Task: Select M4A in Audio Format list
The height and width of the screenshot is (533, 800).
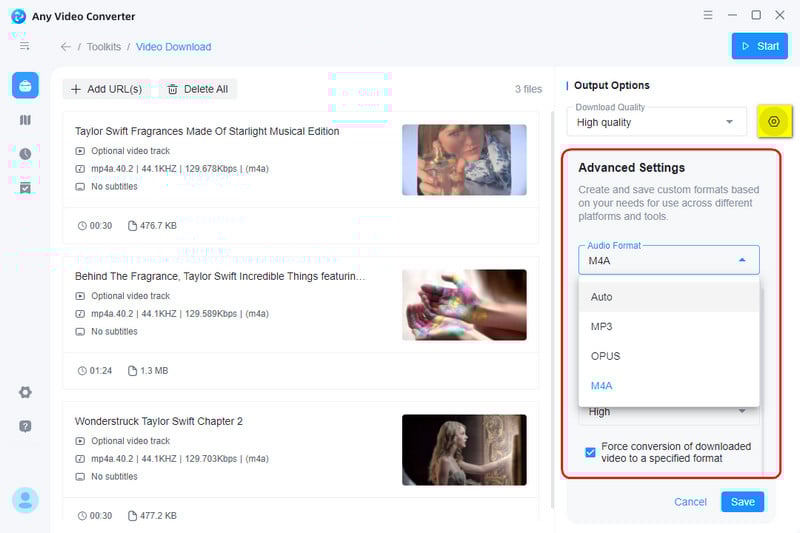Action: (669, 386)
